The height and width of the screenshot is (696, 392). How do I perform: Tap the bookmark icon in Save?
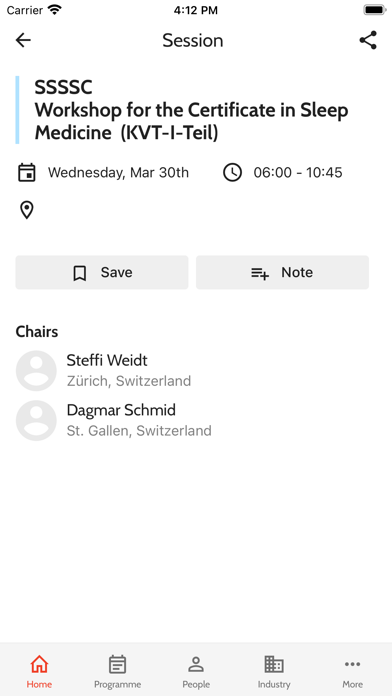pyautogui.click(x=80, y=273)
